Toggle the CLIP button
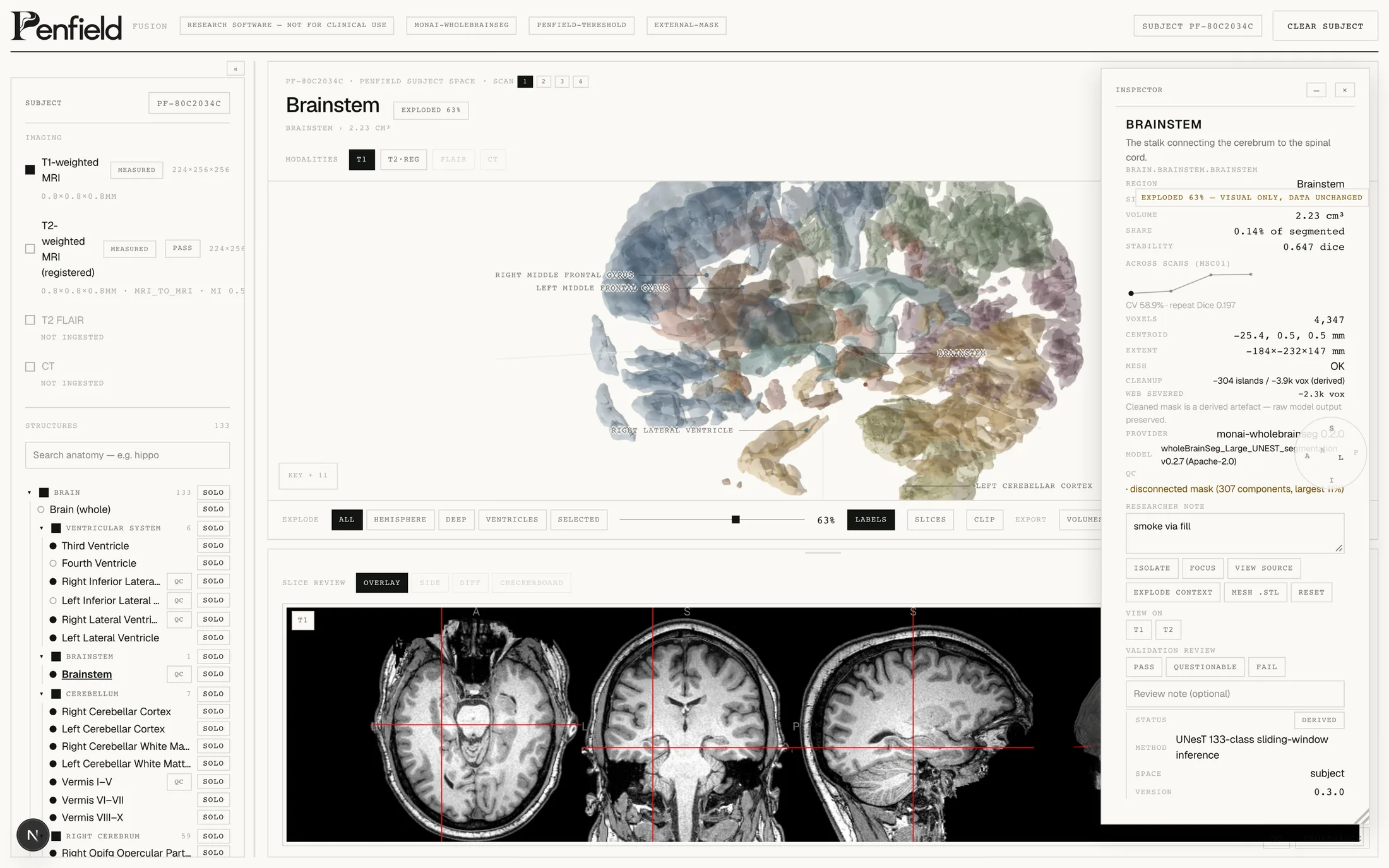Image resolution: width=1389 pixels, height=868 pixels. (x=984, y=520)
